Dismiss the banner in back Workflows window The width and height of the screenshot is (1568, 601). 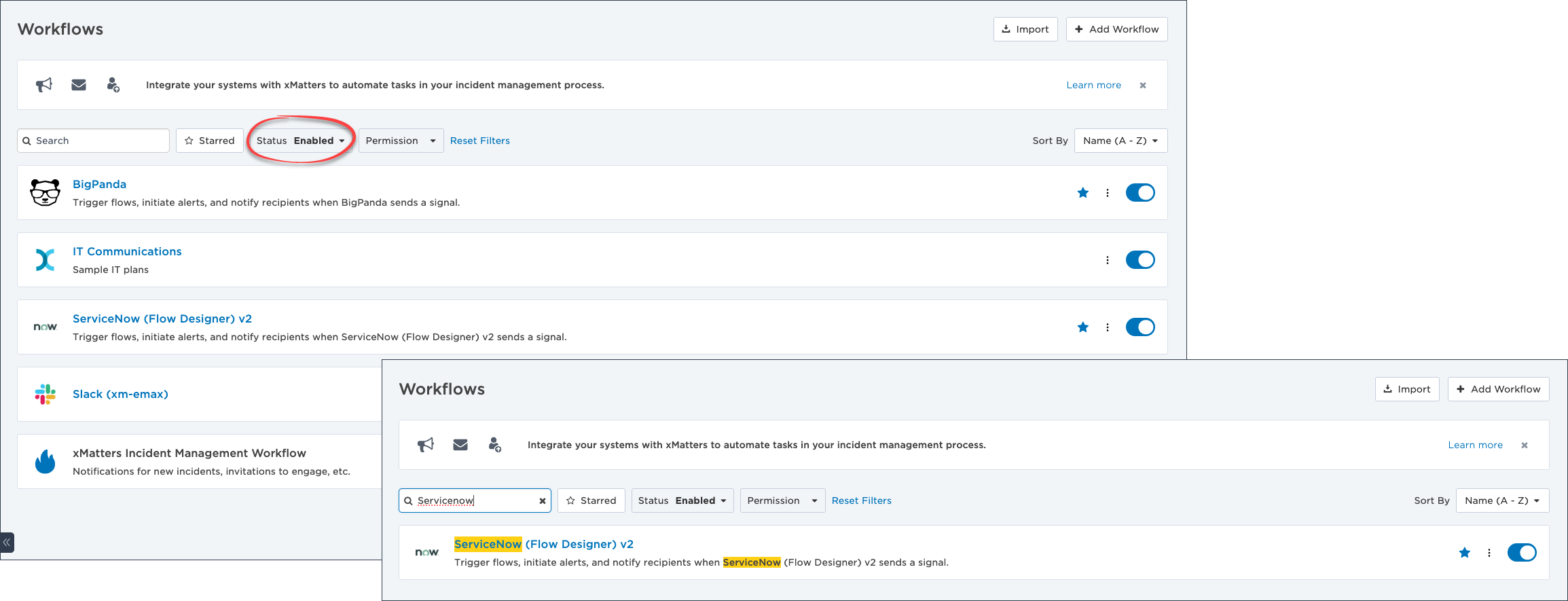(x=1143, y=85)
